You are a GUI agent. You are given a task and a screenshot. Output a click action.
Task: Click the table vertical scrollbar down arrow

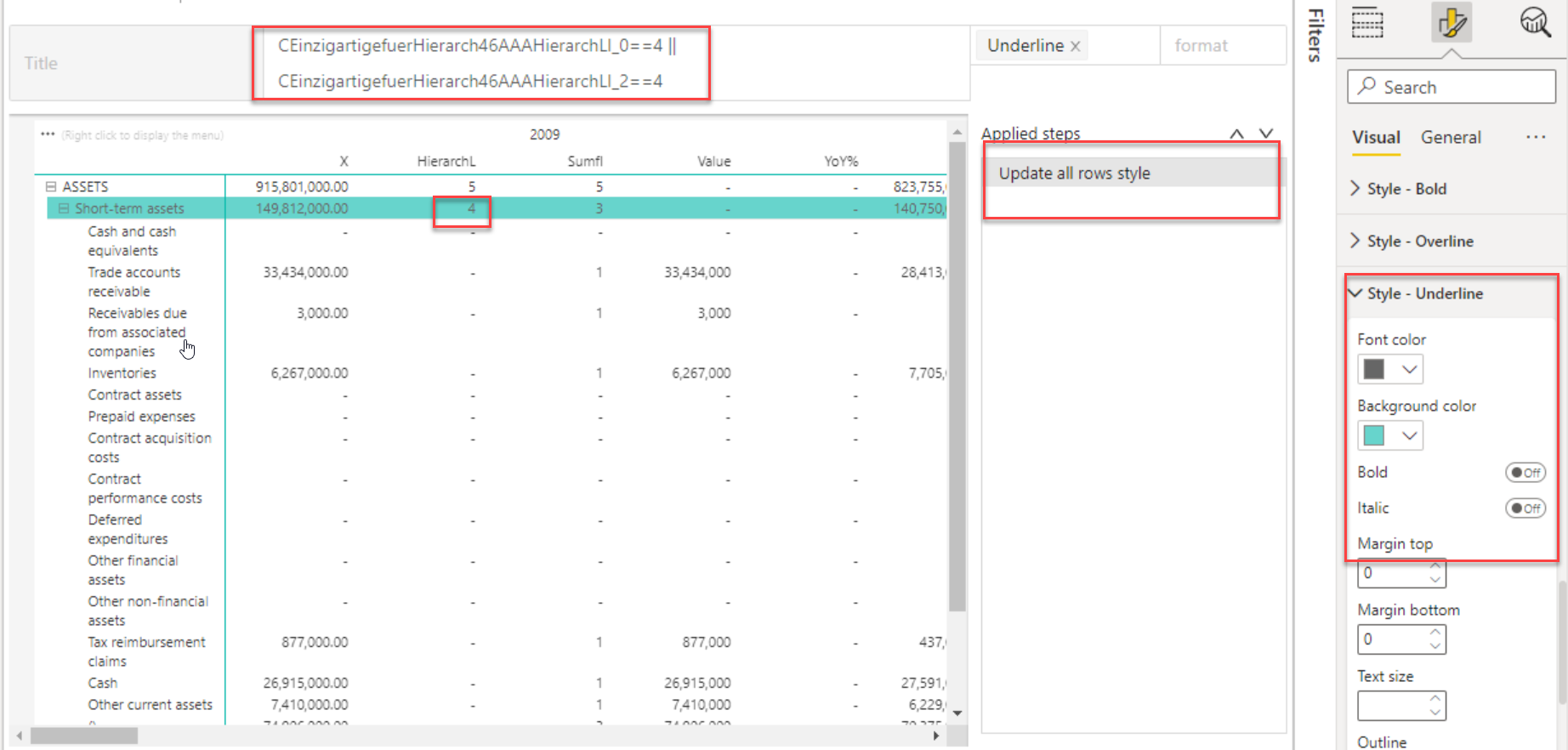pyautogui.click(x=957, y=713)
